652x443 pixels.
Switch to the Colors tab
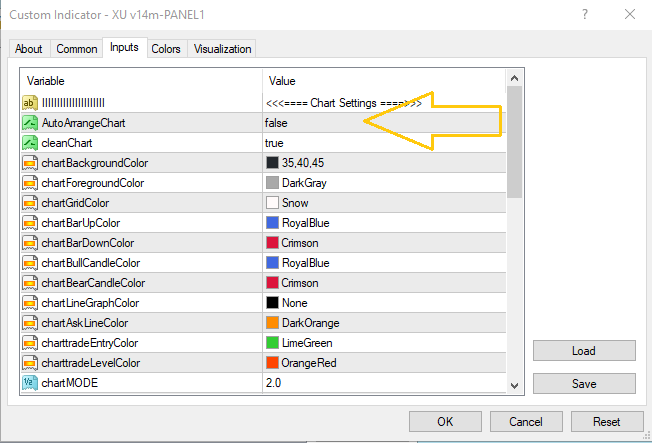tap(166, 49)
